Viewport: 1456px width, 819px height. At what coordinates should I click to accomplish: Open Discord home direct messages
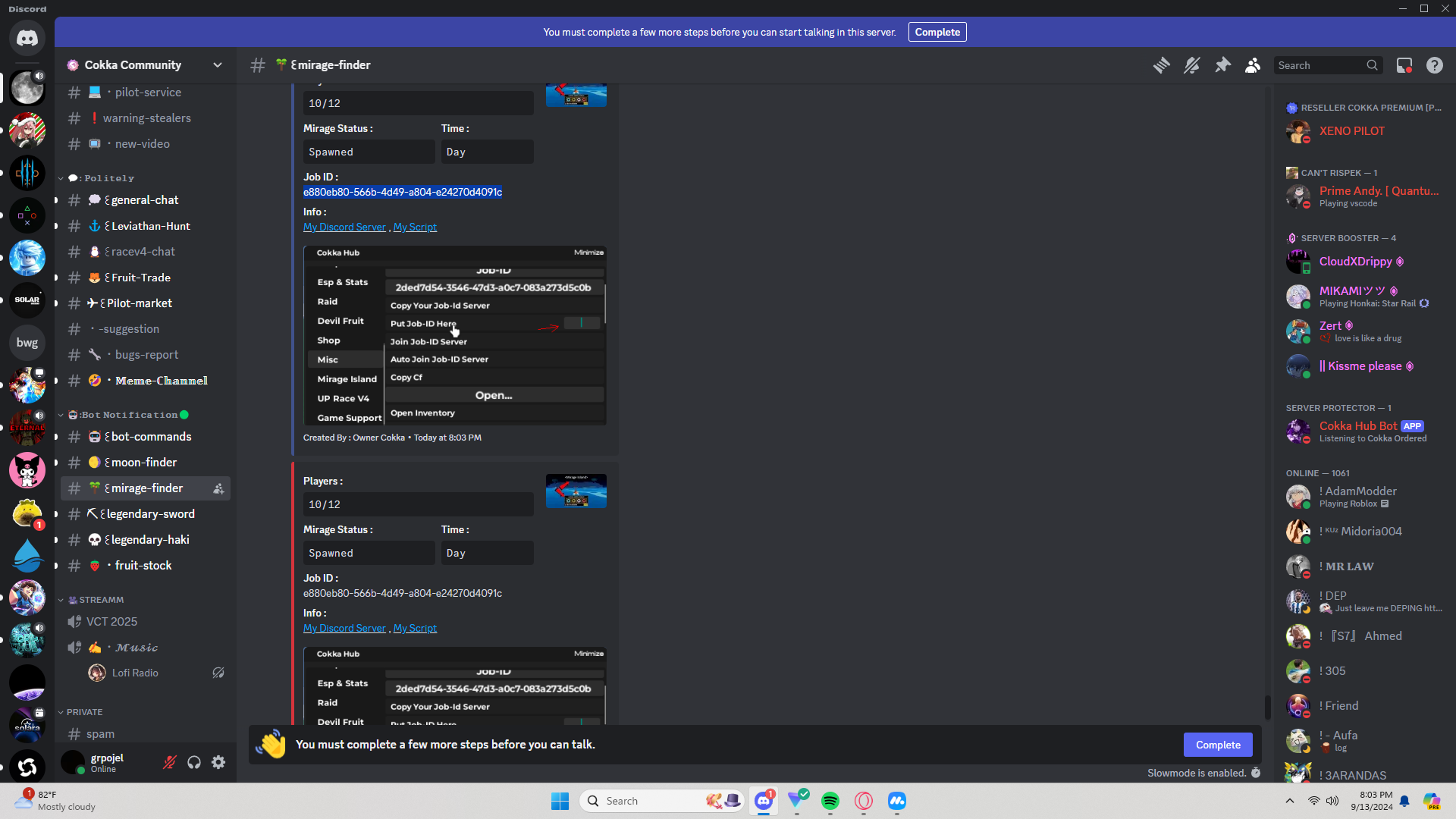(x=27, y=38)
